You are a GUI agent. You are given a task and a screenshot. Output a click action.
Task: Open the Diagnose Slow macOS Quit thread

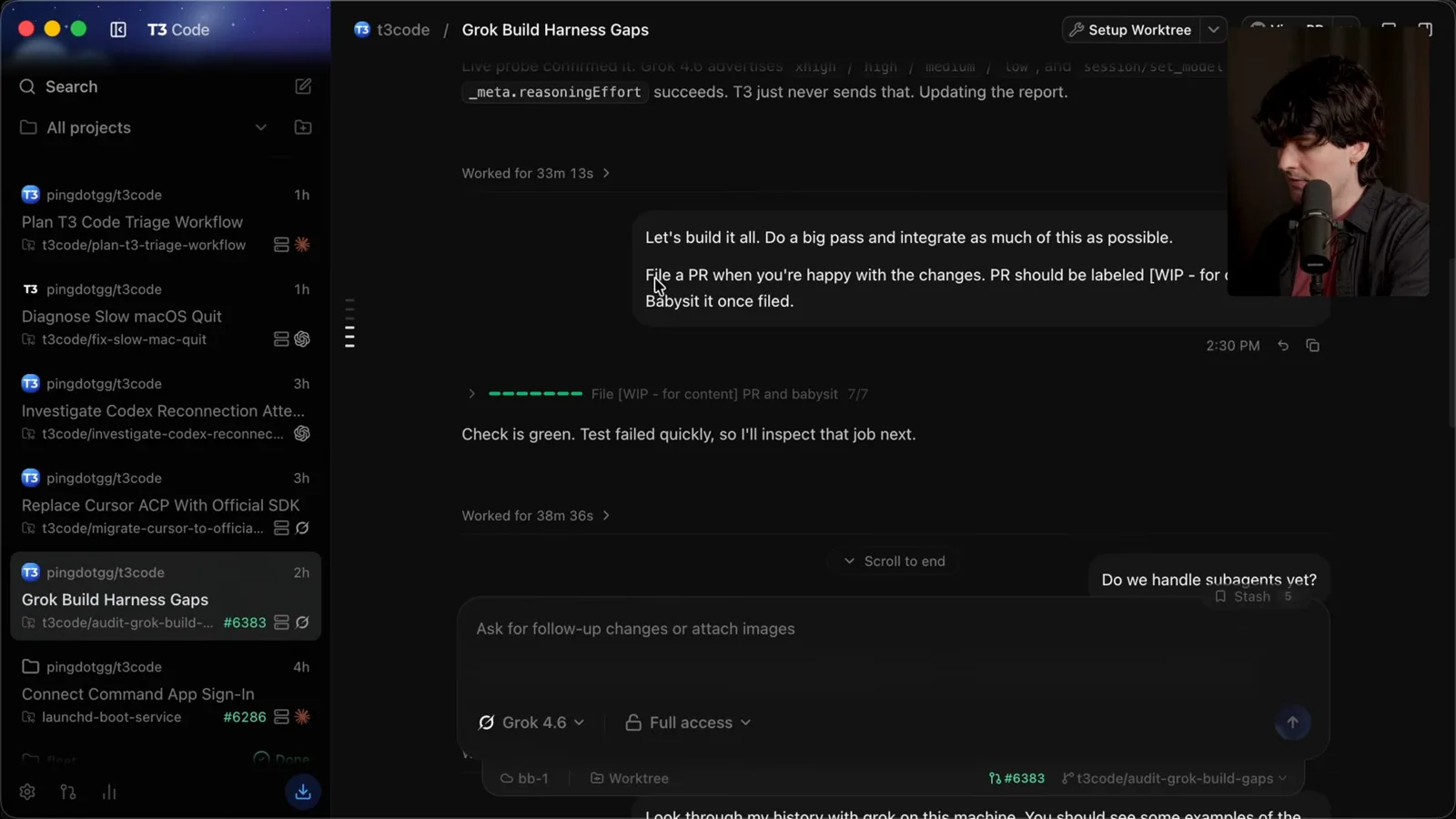click(166, 316)
